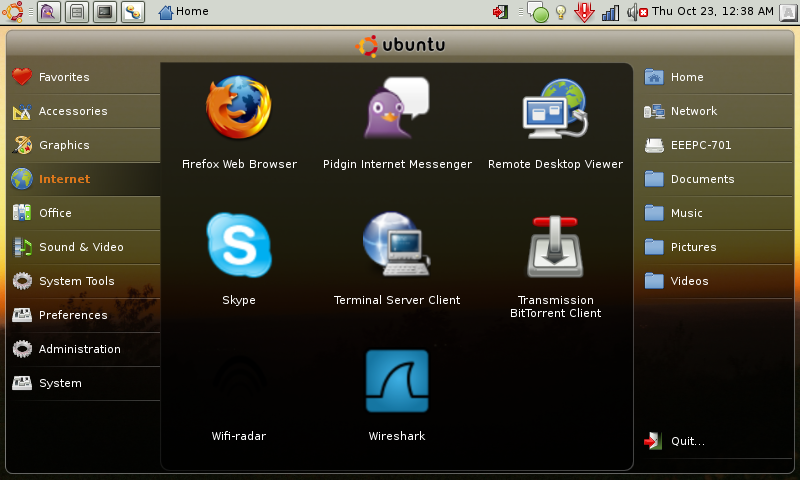
Task: Switch to file cabinet window in panel
Action: 77,12
